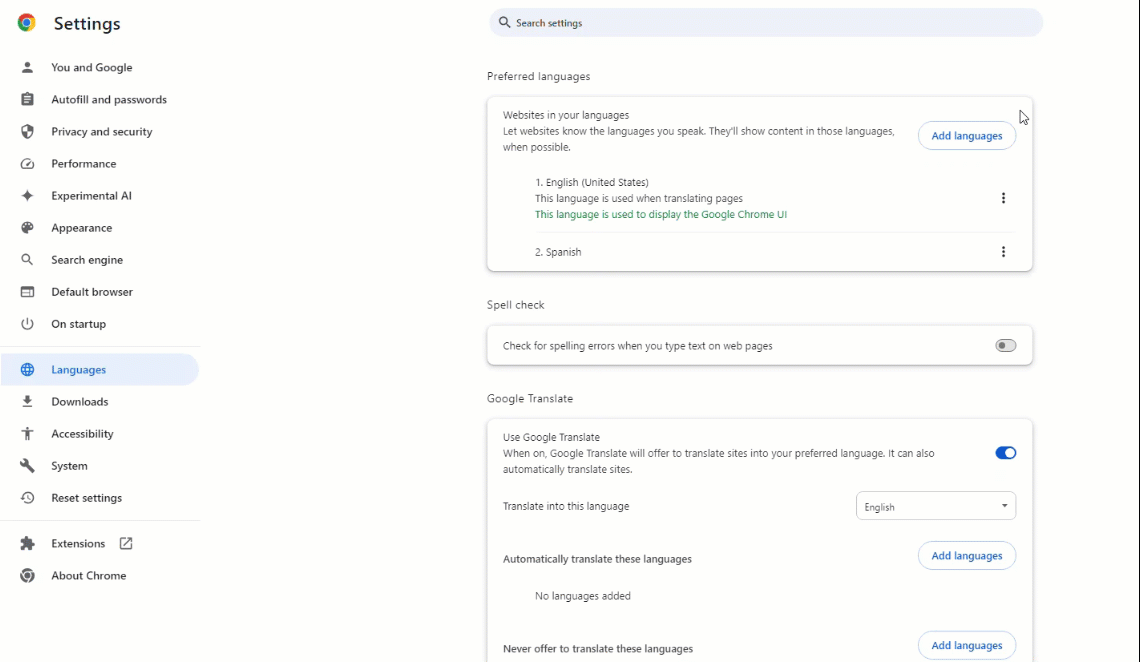
Task: Click the Spanish language entry
Action: click(558, 252)
